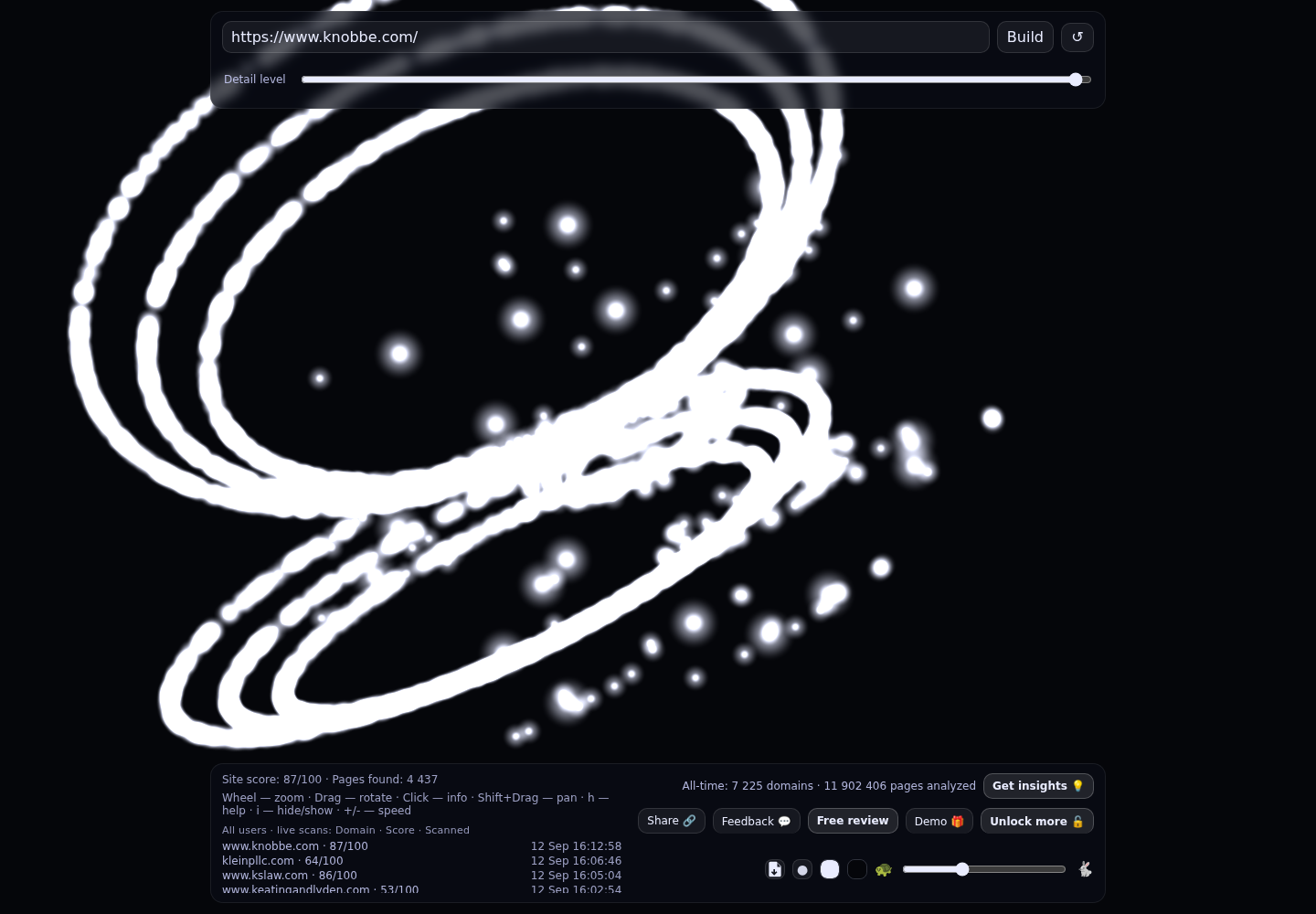Image resolution: width=1316 pixels, height=914 pixels.
Task: Launch the Demo button
Action: coord(939,821)
